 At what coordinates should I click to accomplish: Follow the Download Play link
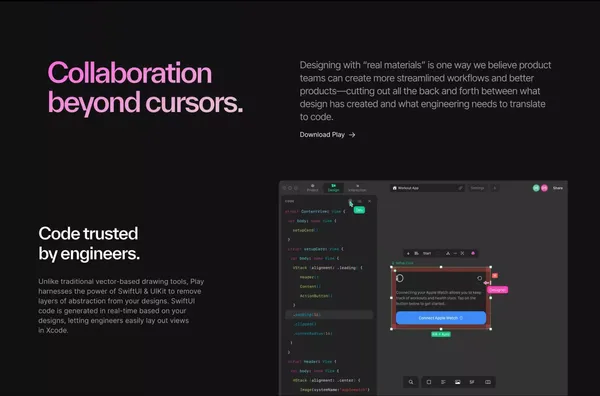[x=328, y=135]
